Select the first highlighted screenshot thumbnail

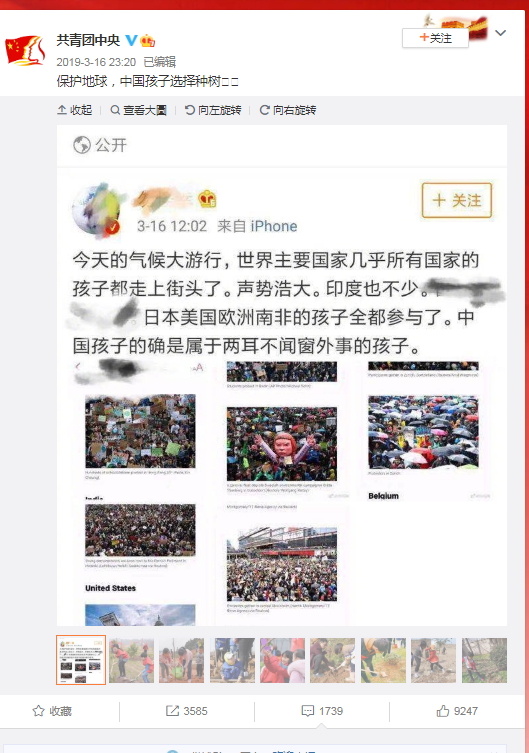[81, 660]
